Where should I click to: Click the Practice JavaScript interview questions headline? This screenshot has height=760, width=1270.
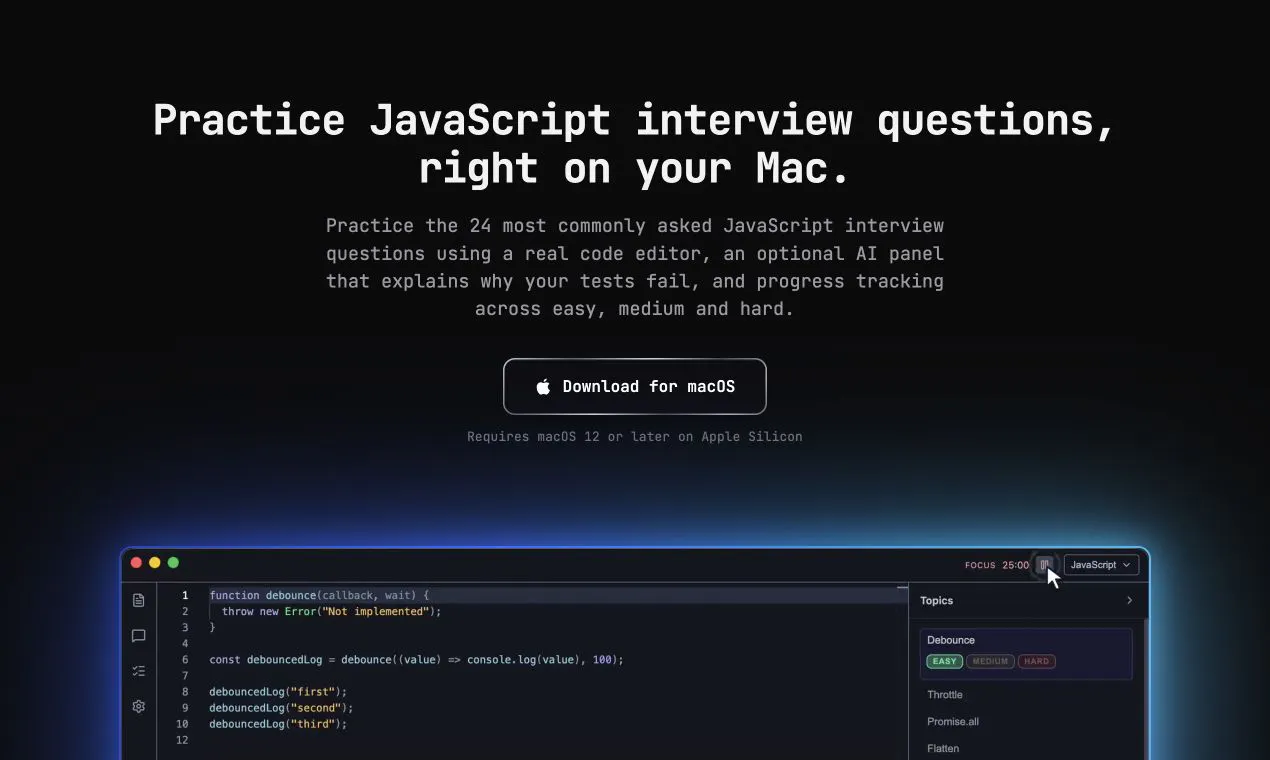635,144
